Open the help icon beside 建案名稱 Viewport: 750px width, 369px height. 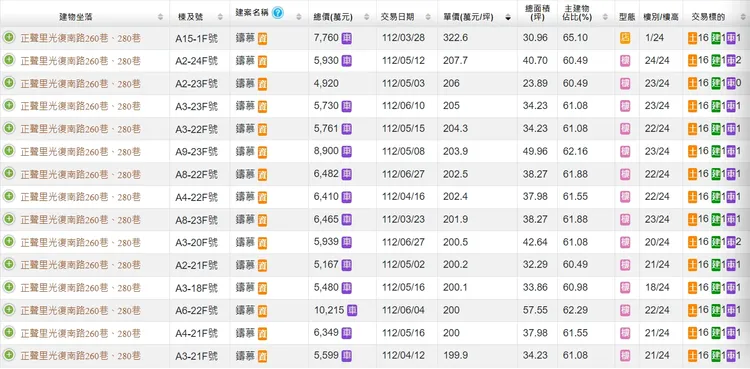[277, 13]
